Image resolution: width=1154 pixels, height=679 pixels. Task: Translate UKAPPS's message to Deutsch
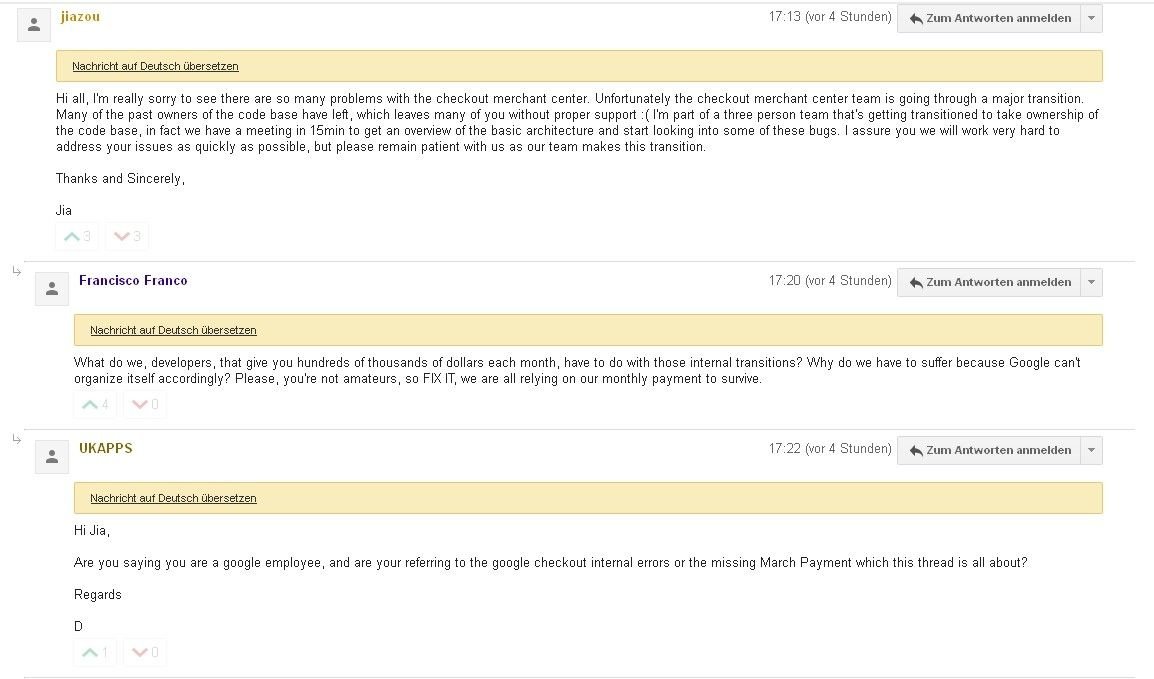tap(173, 498)
